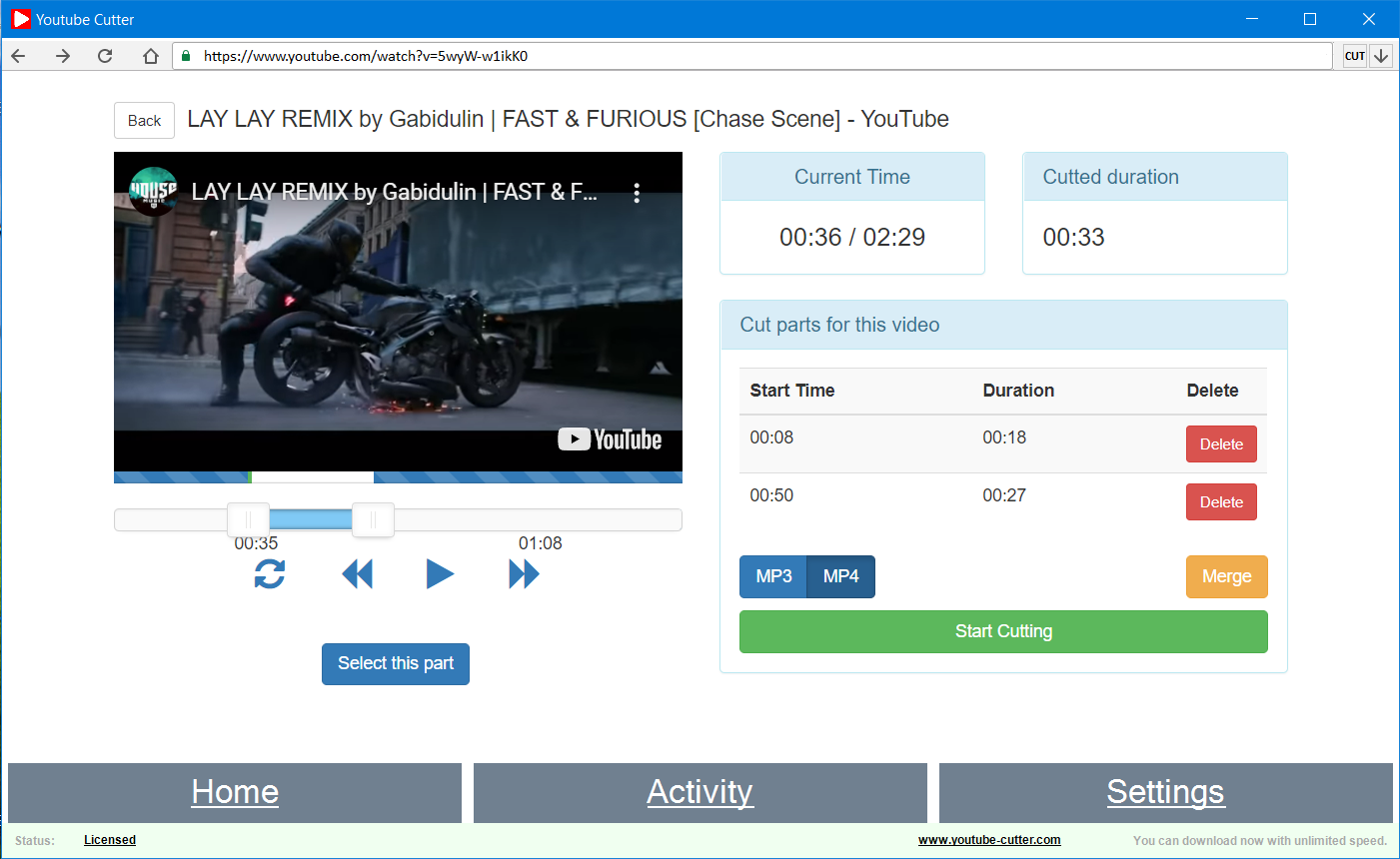Open the home page with the house icon
Image resolution: width=1400 pixels, height=859 pixels.
pos(151,56)
